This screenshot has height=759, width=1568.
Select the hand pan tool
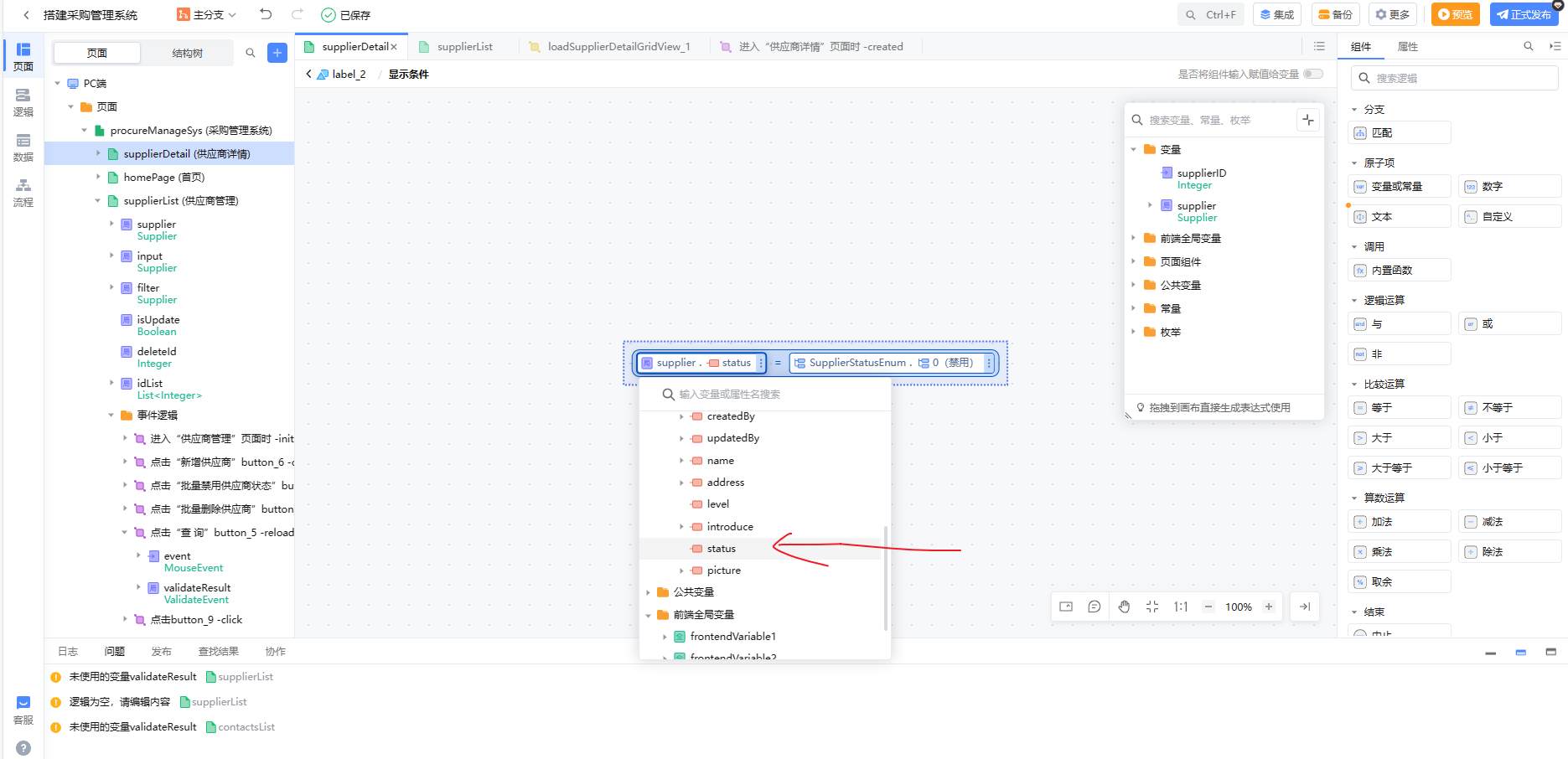1124,607
